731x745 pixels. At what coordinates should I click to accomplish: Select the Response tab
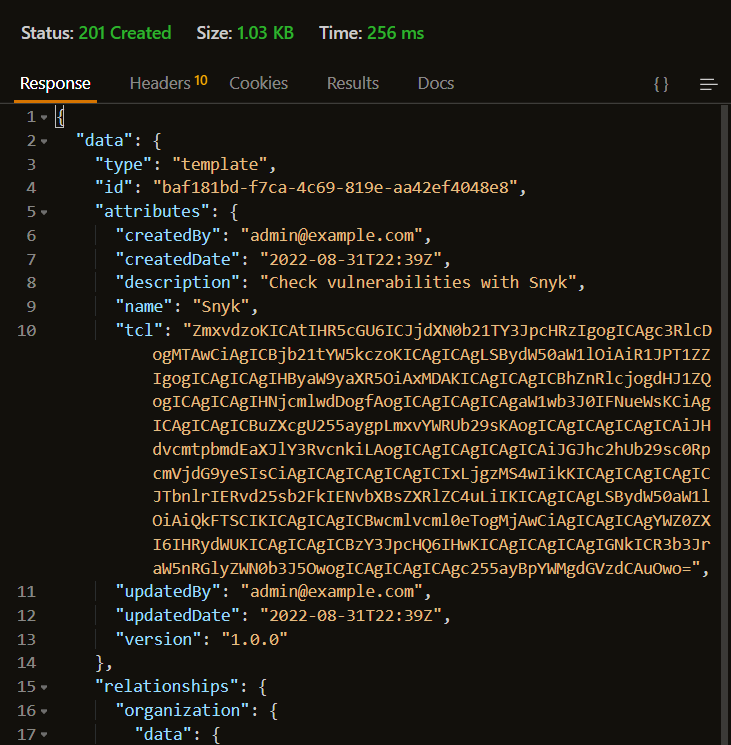tap(55, 83)
